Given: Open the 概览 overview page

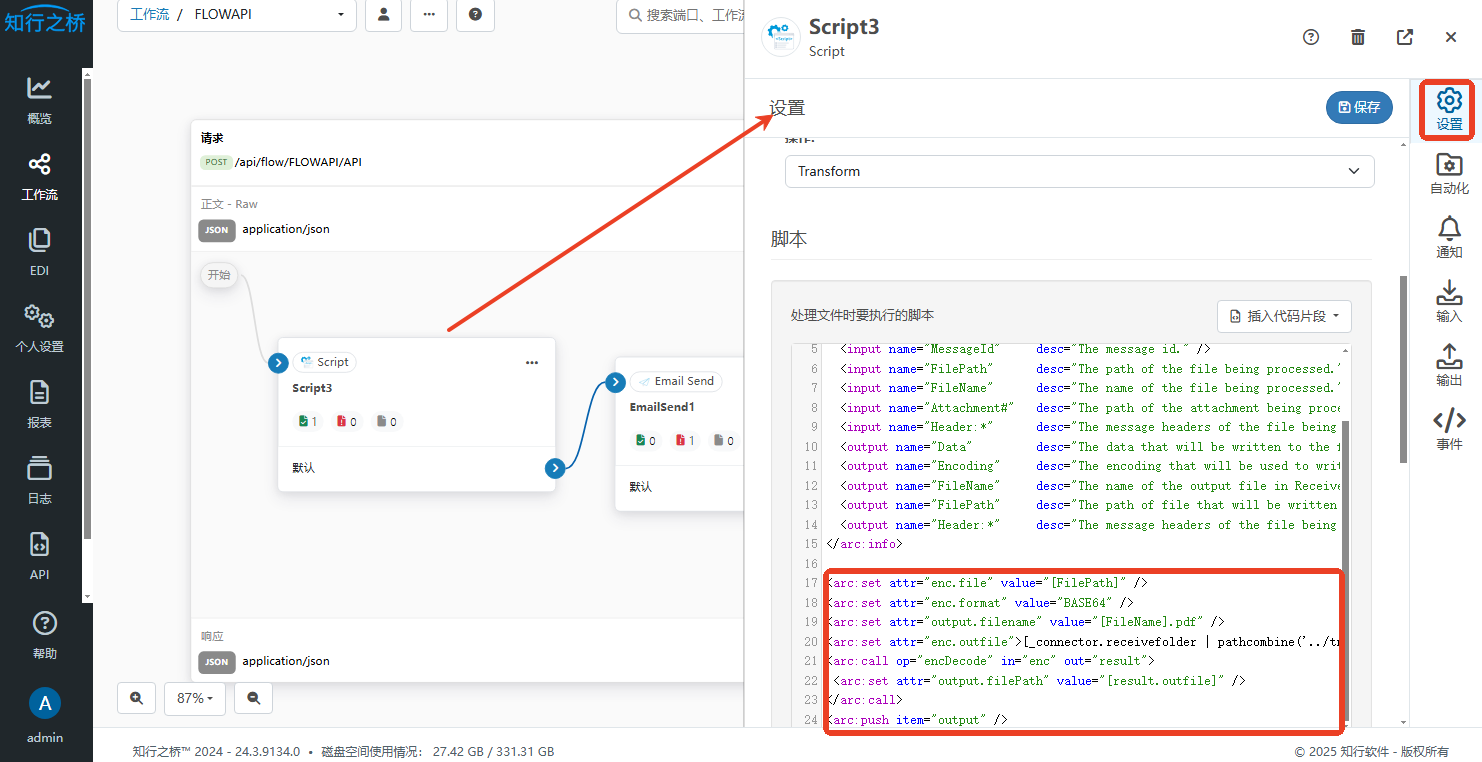Looking at the screenshot, I should 40,100.
